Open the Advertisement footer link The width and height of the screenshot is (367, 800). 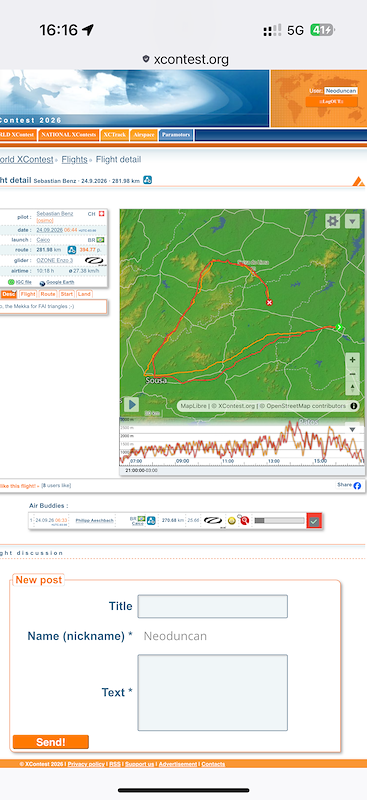coord(178,764)
